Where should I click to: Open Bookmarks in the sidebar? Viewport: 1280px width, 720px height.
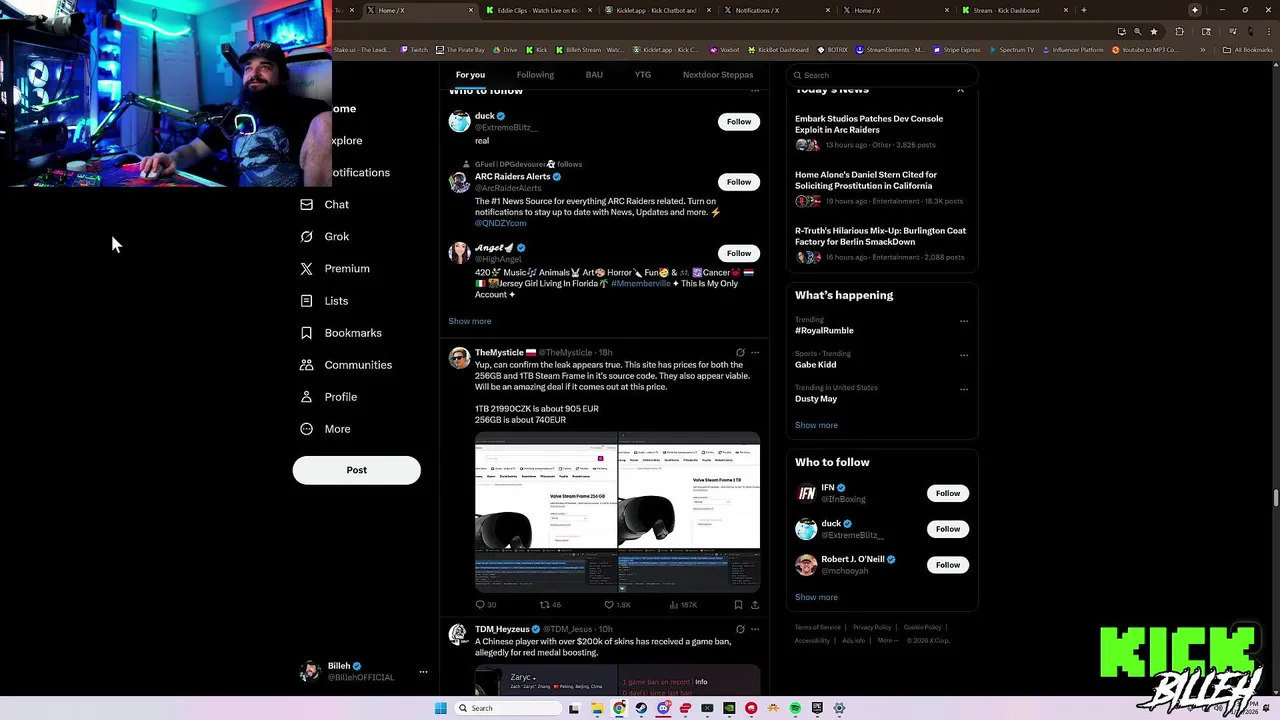(341, 333)
